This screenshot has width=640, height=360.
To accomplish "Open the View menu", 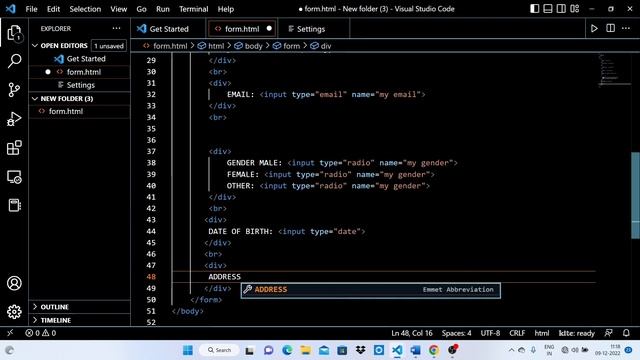I will (118, 9).
